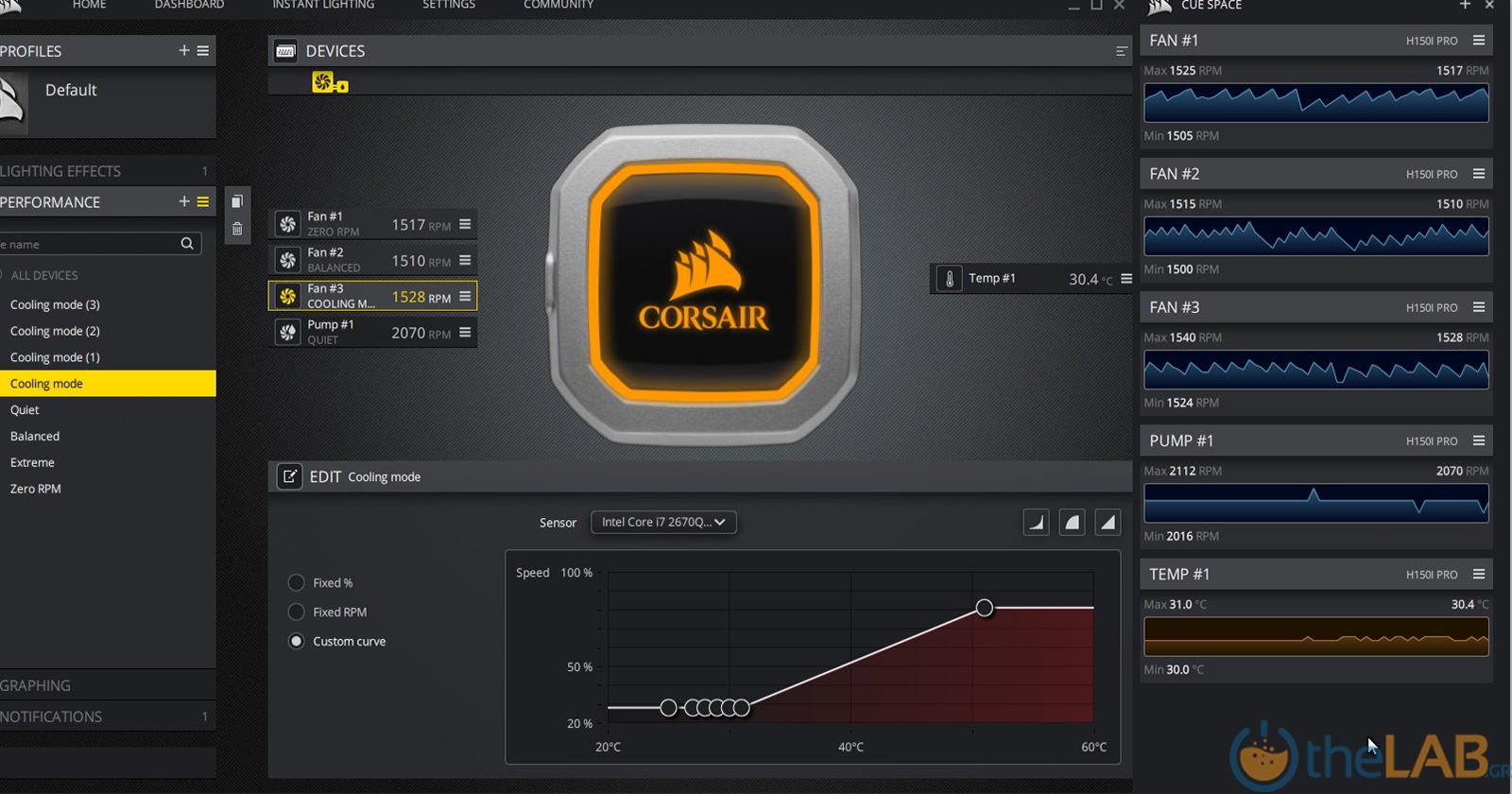Screen dimensions: 1512x794
Task: Expand the Notifications section
Action: pyautogui.click(x=108, y=716)
